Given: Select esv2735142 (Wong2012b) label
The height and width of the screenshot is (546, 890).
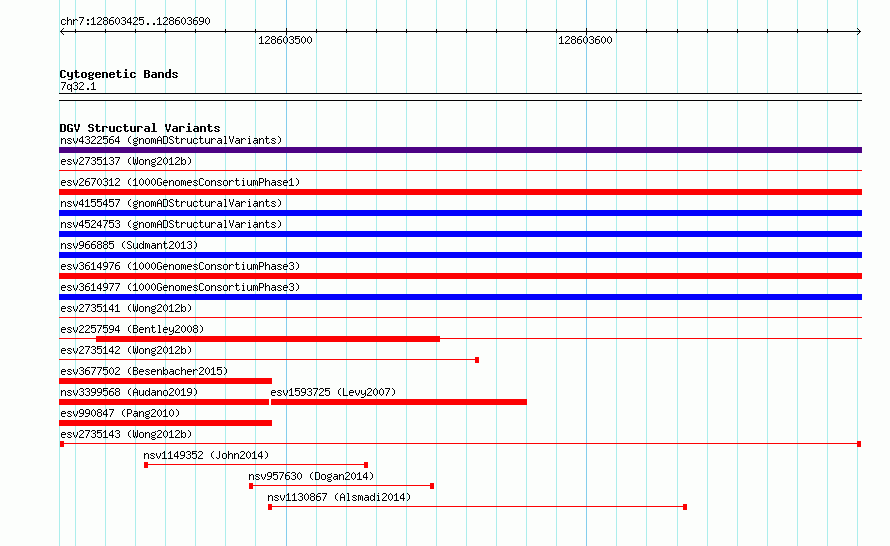Looking at the screenshot, I should click(x=126, y=350).
